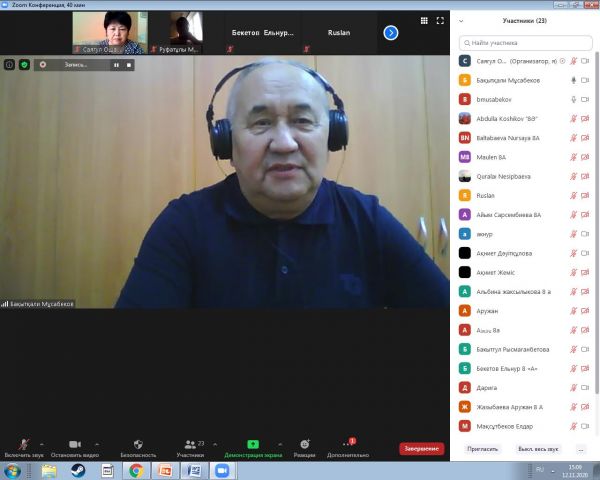This screenshot has width=600, height=480.
Task: Start screen share with Демонстрация экрана
Action: [x=253, y=445]
